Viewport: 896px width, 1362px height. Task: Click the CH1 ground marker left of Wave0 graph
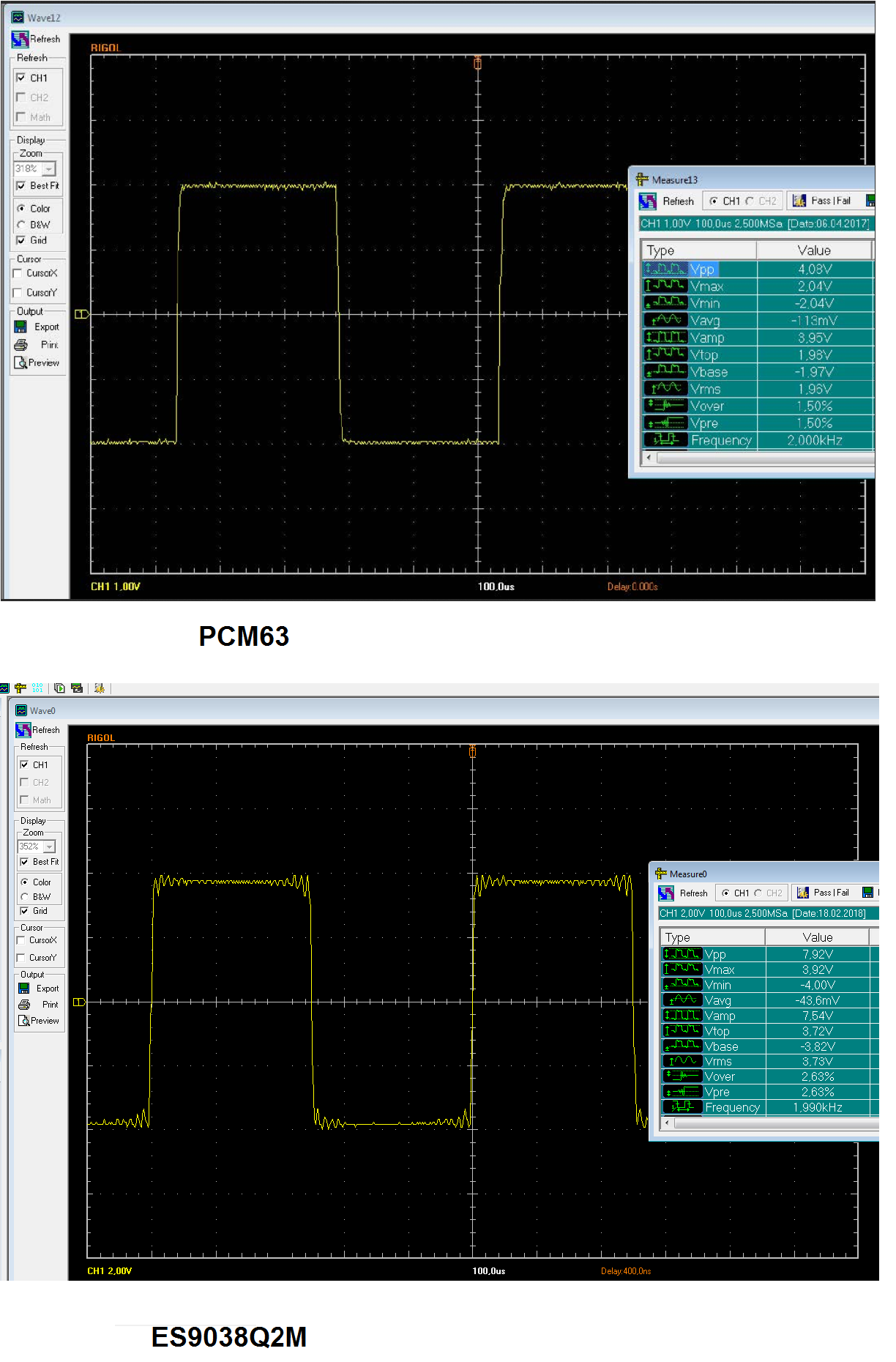pyautogui.click(x=79, y=1002)
